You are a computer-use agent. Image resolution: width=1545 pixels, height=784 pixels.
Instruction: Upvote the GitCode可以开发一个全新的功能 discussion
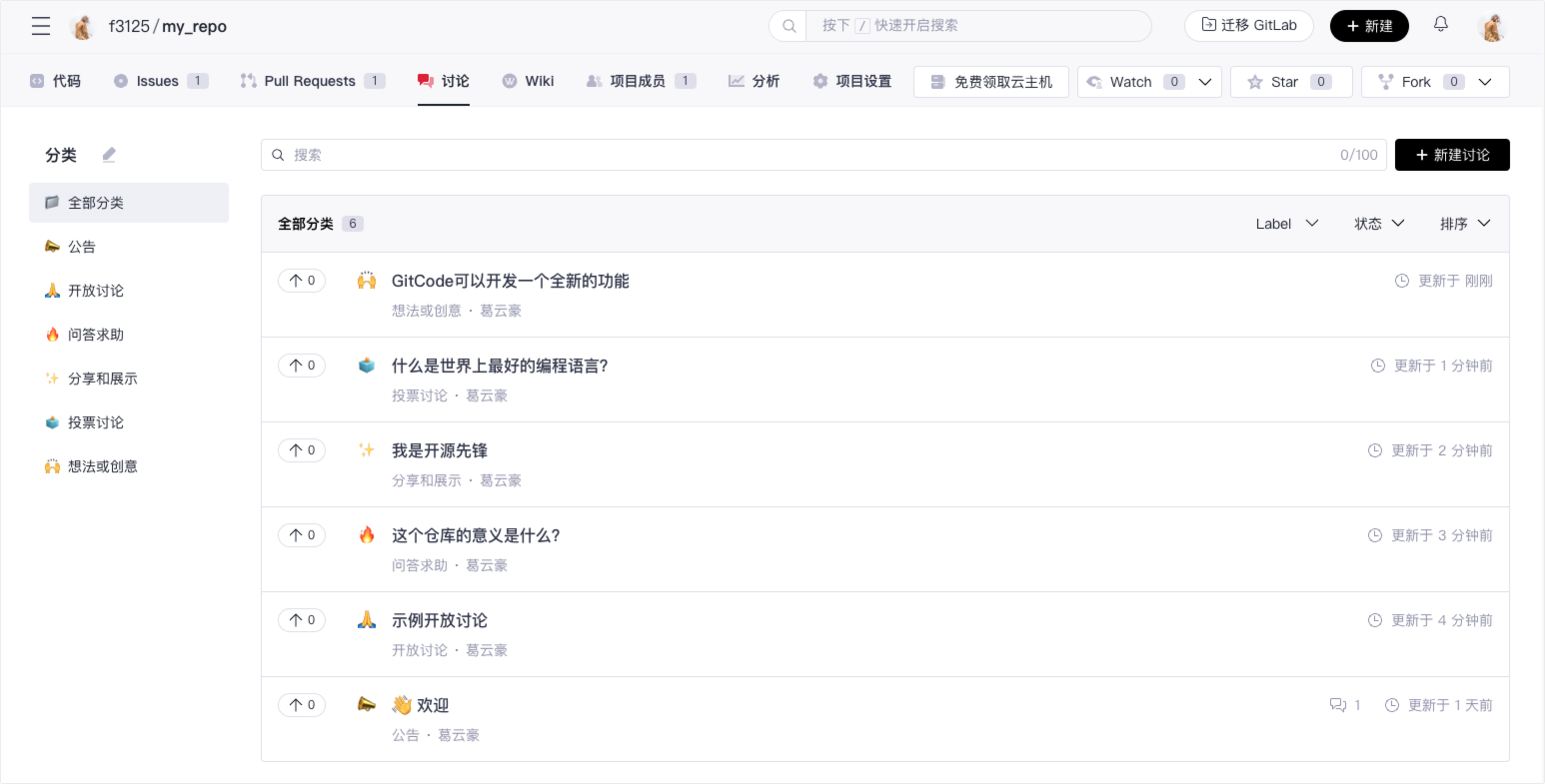tap(302, 281)
